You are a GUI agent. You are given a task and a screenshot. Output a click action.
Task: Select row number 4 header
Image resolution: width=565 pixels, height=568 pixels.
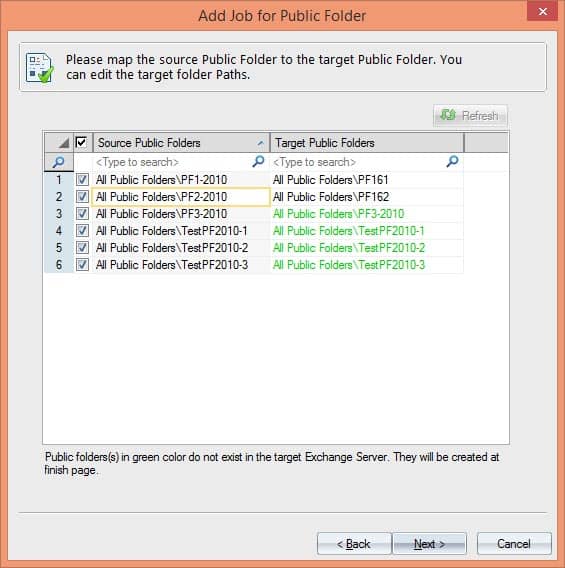[59, 231]
